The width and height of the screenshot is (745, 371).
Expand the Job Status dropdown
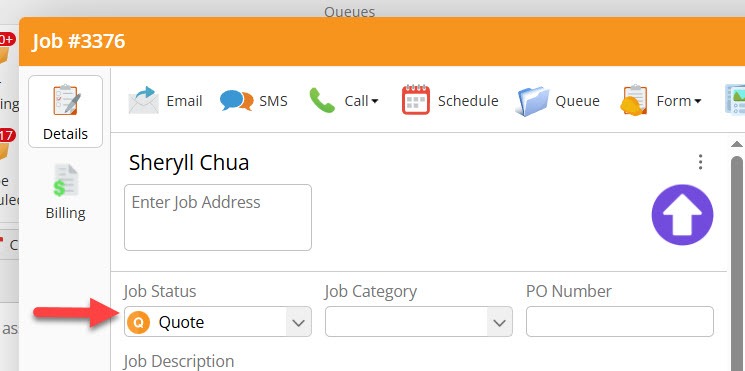tap(298, 323)
